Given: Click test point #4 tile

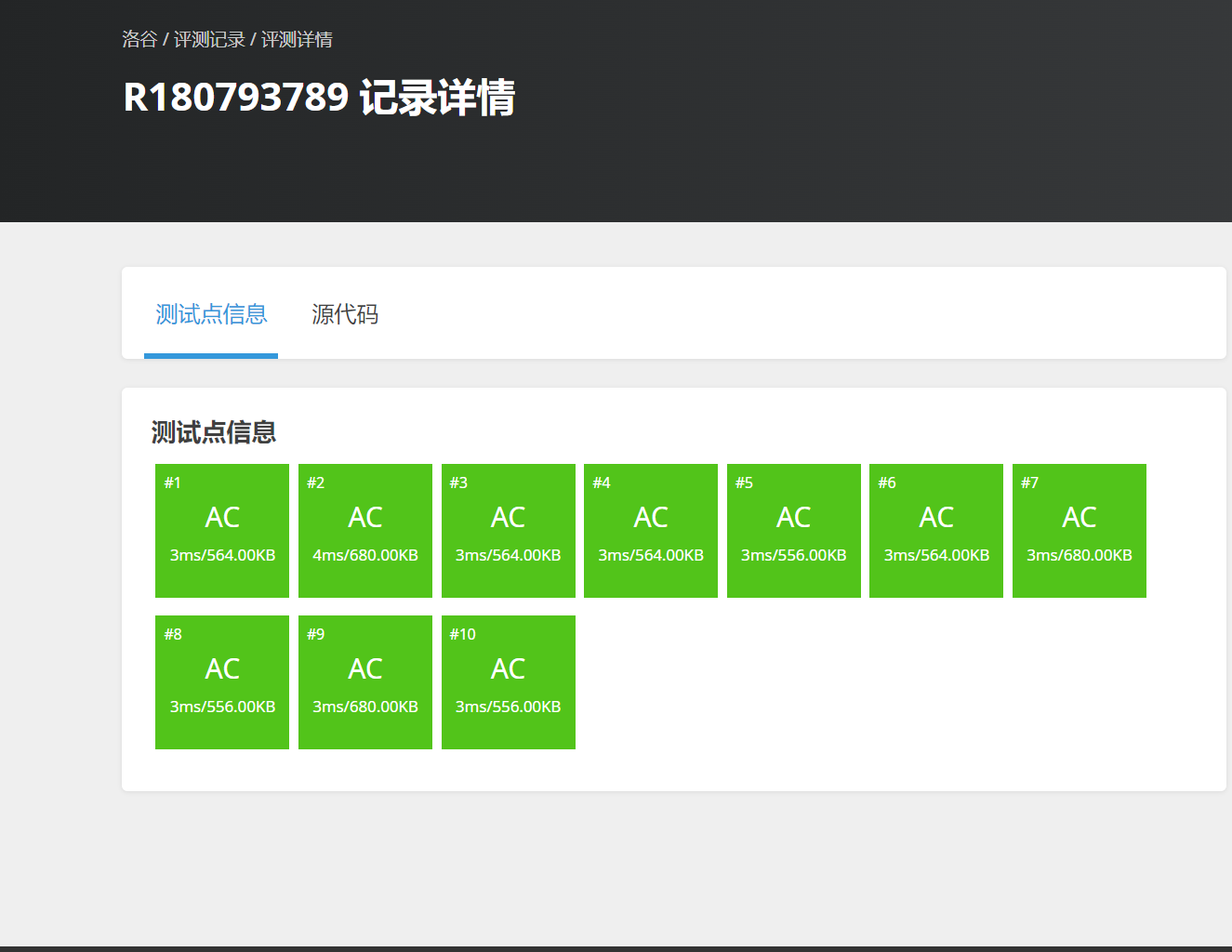Looking at the screenshot, I should click(x=651, y=531).
